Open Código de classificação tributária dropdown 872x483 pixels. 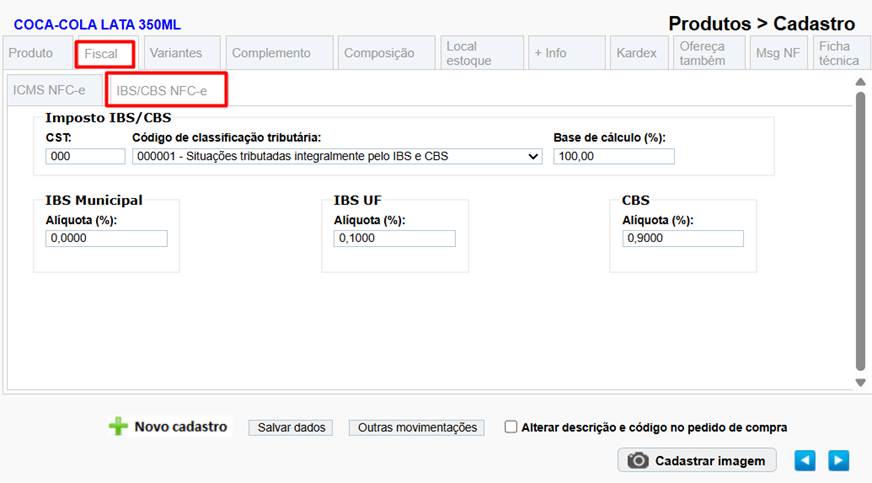337,156
